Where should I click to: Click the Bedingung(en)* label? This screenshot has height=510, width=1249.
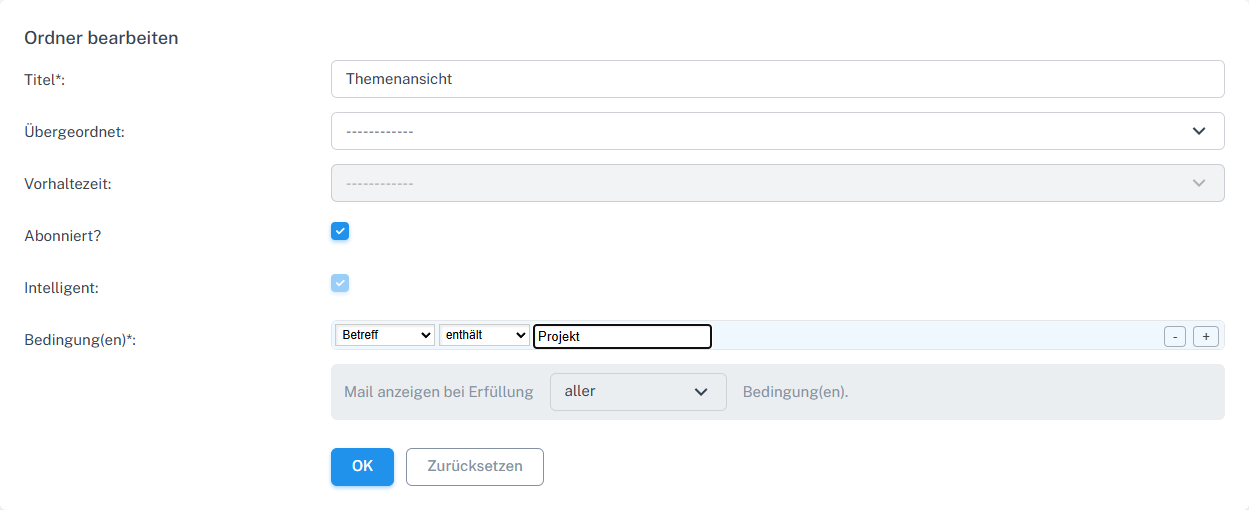80,340
